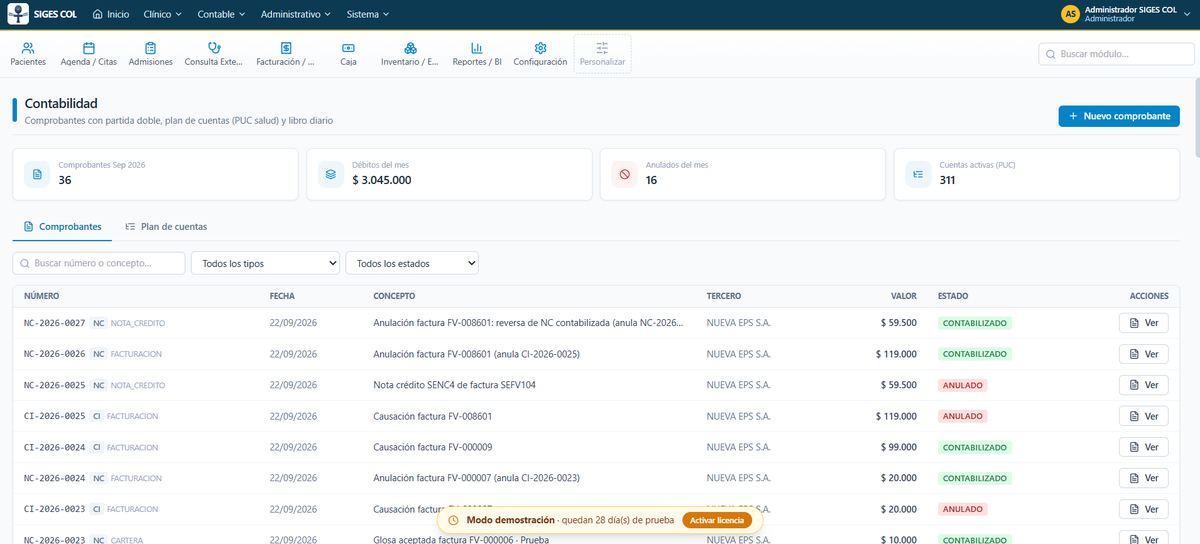This screenshot has height=544, width=1200.
Task: Open the Pacientes module icon
Action: 28,48
